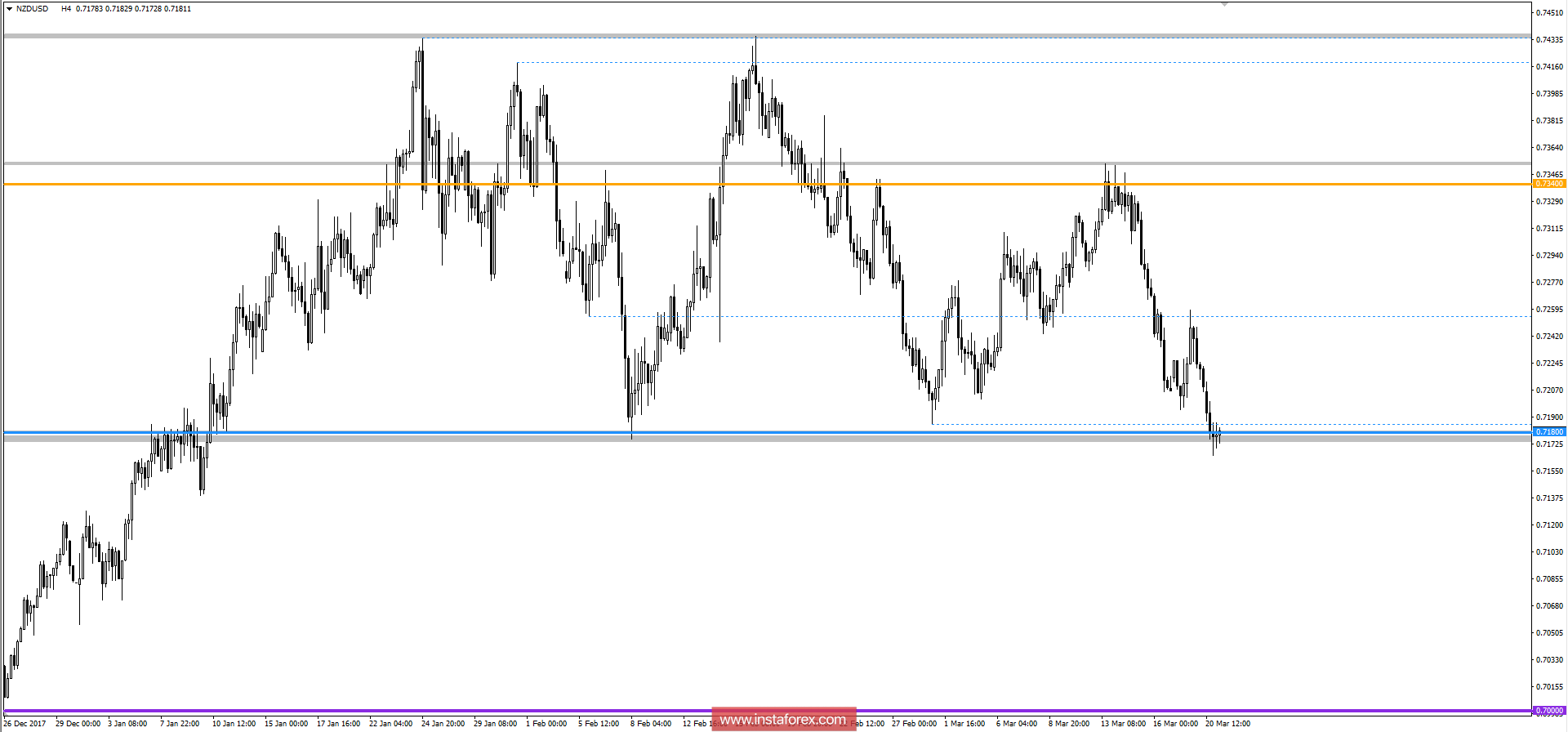Click the 8 Feb 04:00 date label

pos(651,724)
